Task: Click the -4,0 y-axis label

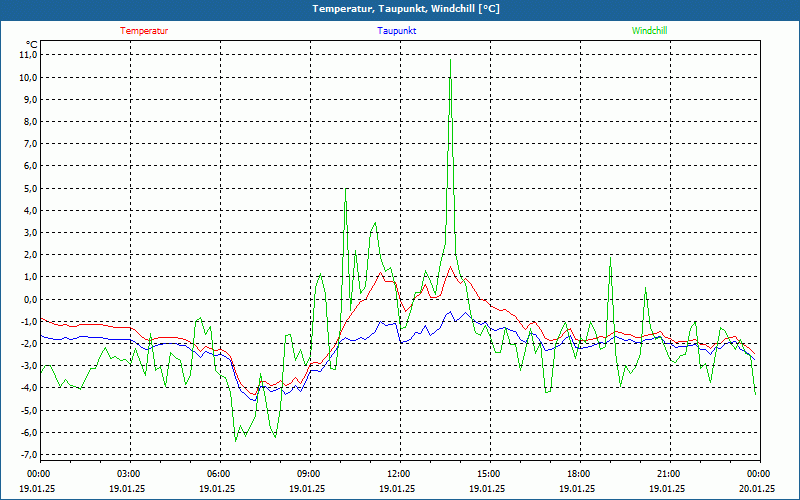Action: click(x=28, y=388)
